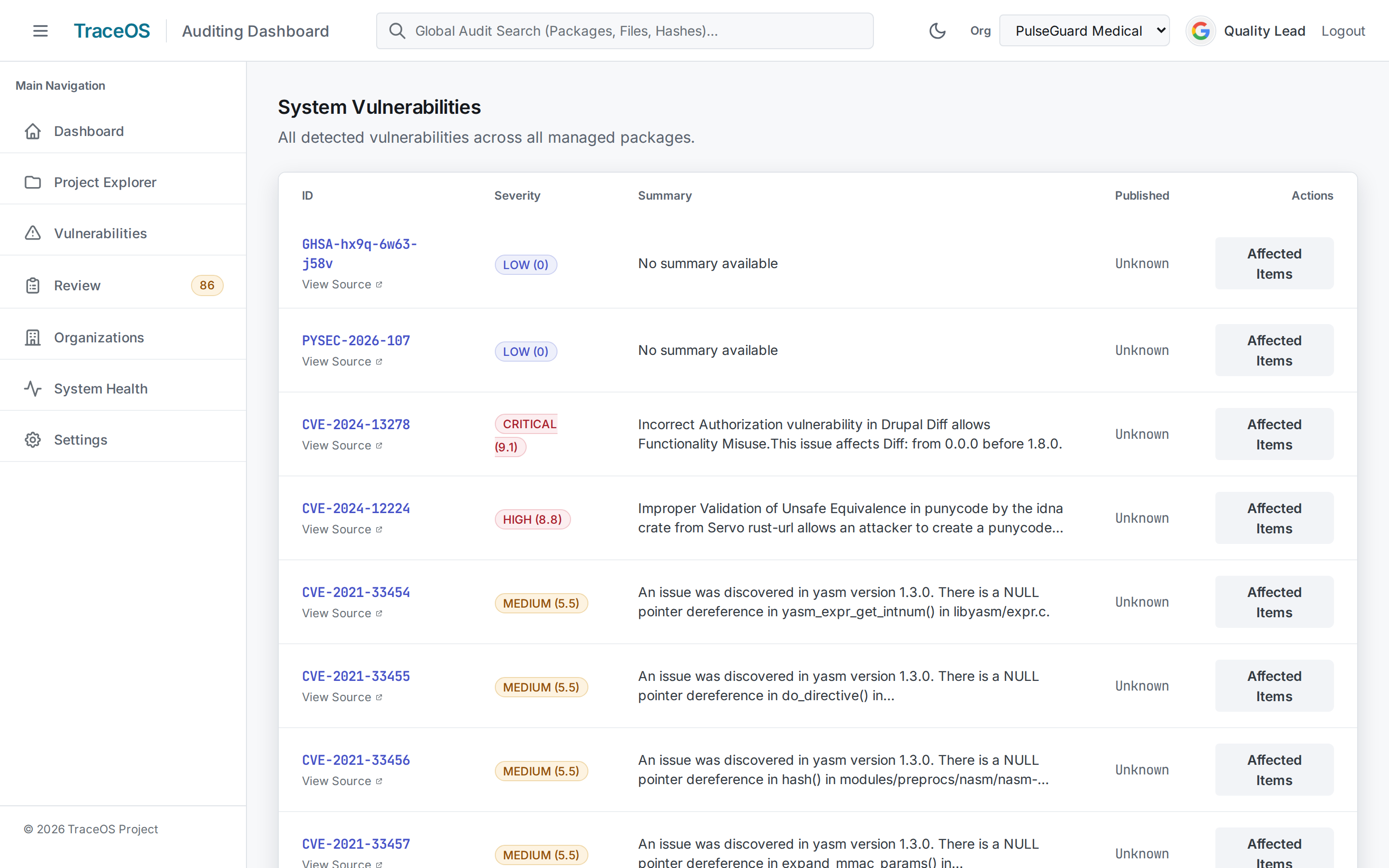
Task: Open vulnerability CVE-2024-12224
Action: click(x=356, y=508)
